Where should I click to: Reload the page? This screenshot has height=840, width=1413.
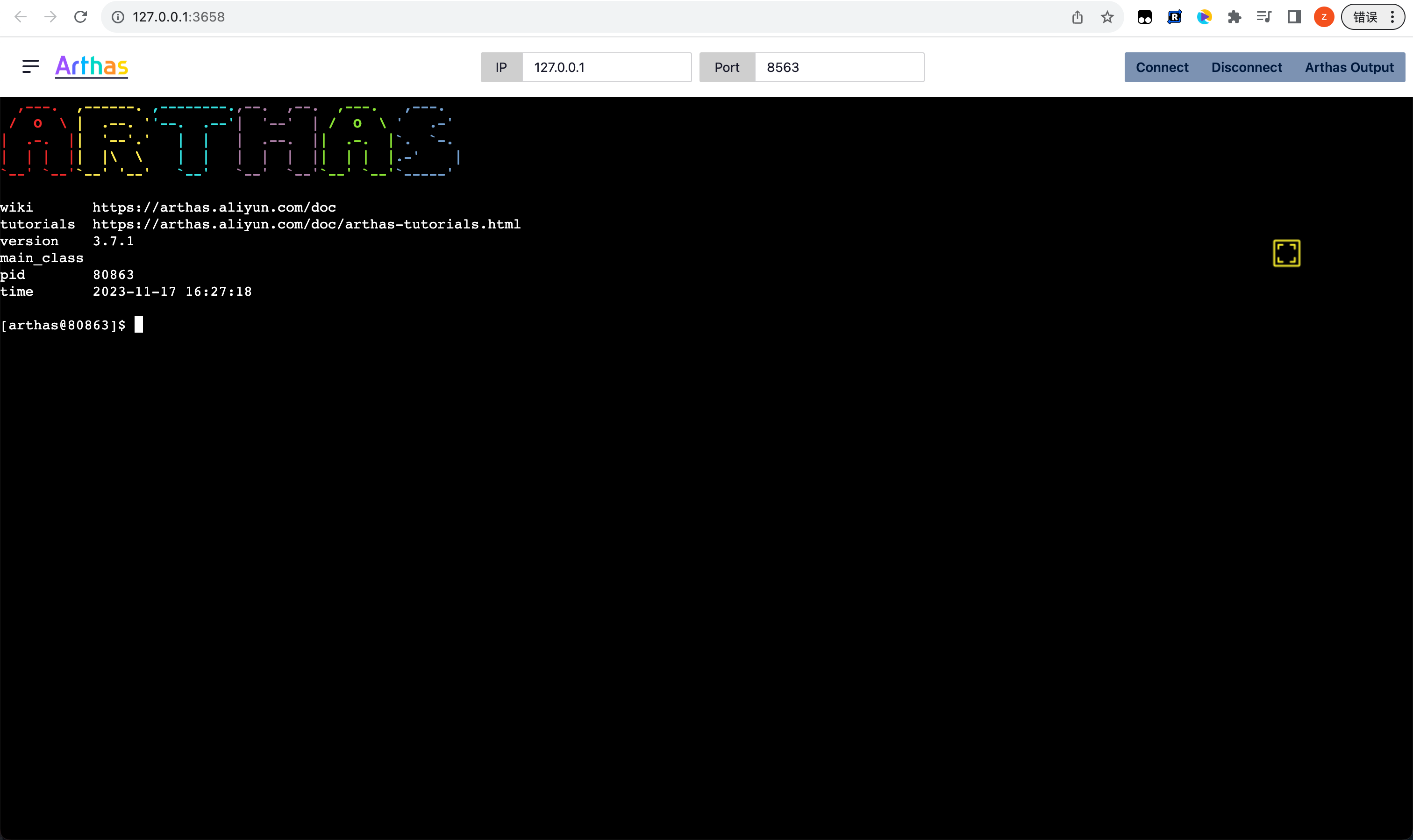pyautogui.click(x=80, y=17)
